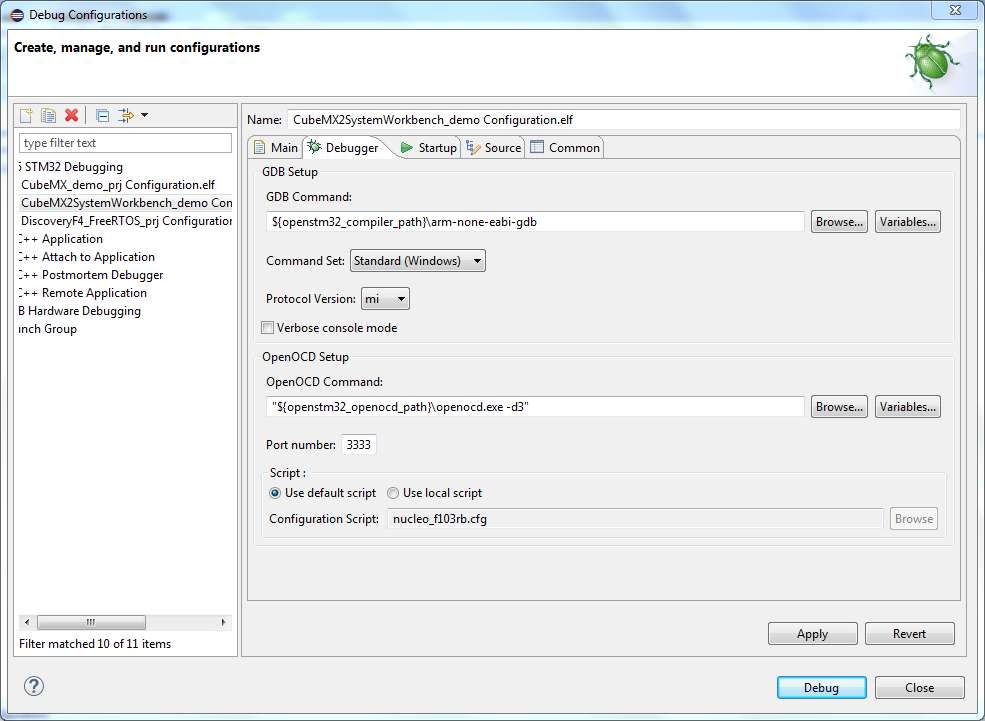Screen dimensions: 985x721
Task: Click Browse next to GDB Command
Action: (x=839, y=222)
